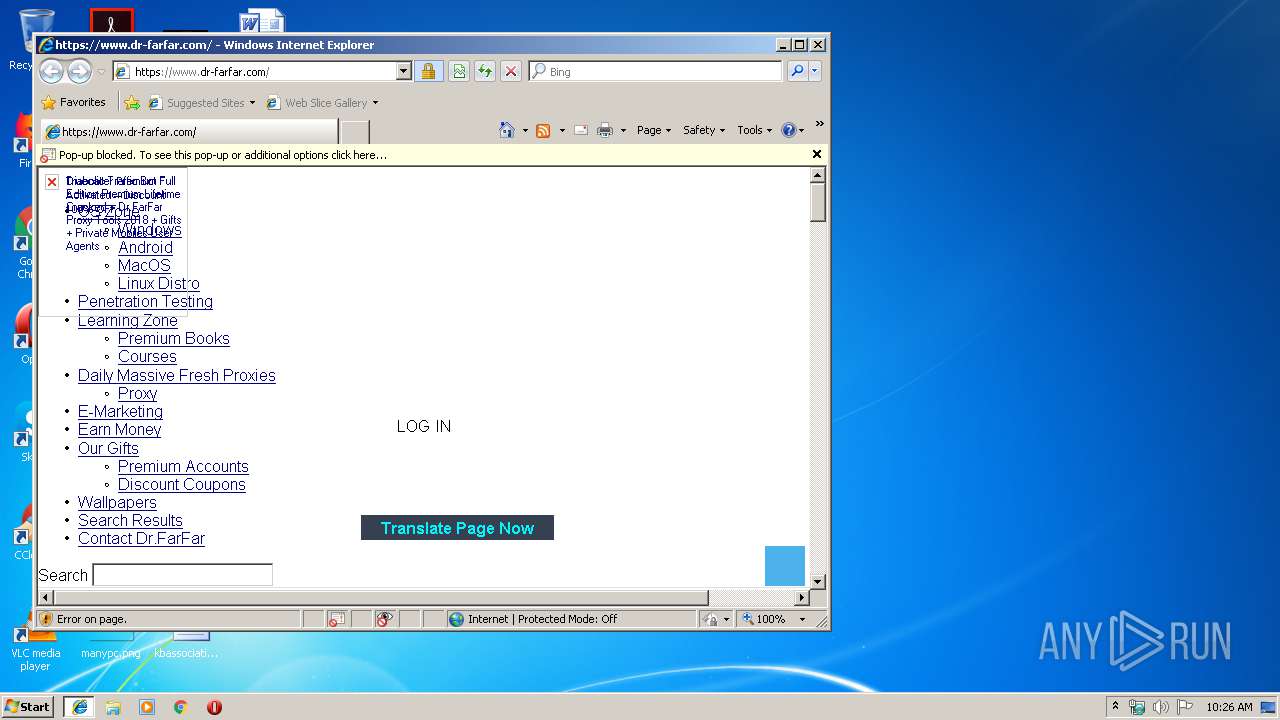Click the horizontal scrollbar right arrow
The height and width of the screenshot is (720, 1280).
pos(801,598)
